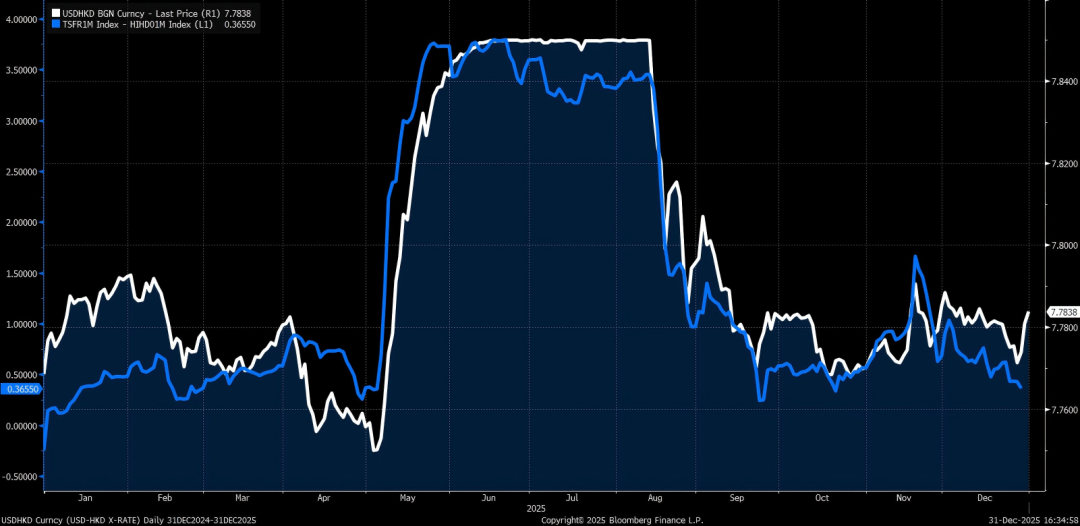Click the Jan label on the time axis
1080x526 pixels.
coord(85,497)
